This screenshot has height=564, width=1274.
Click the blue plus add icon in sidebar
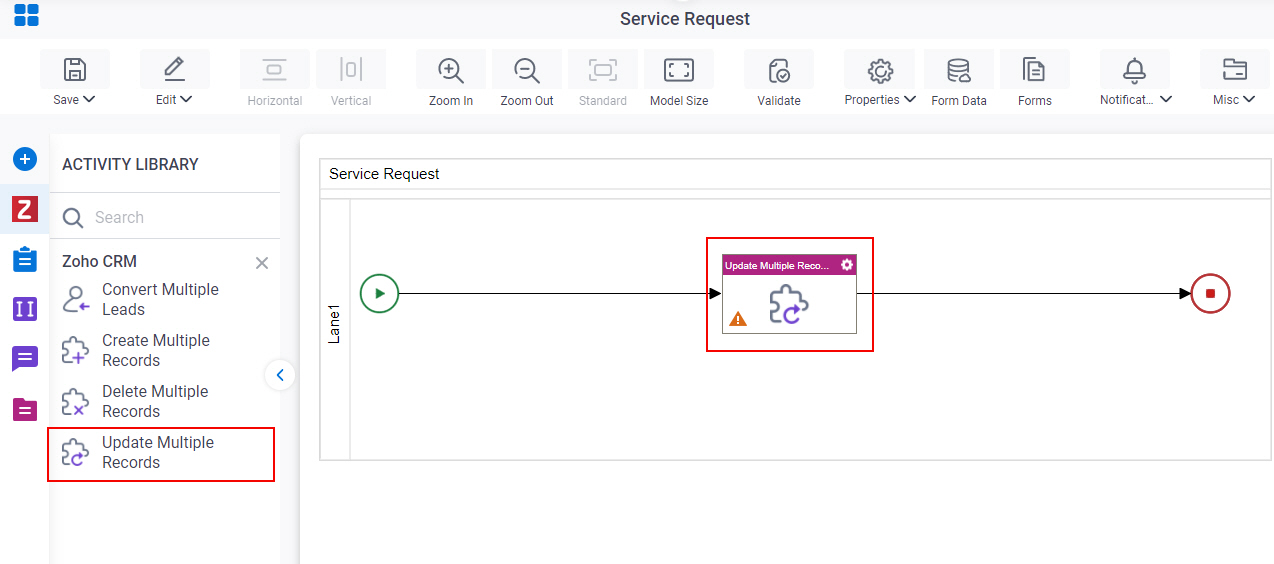[x=25, y=159]
